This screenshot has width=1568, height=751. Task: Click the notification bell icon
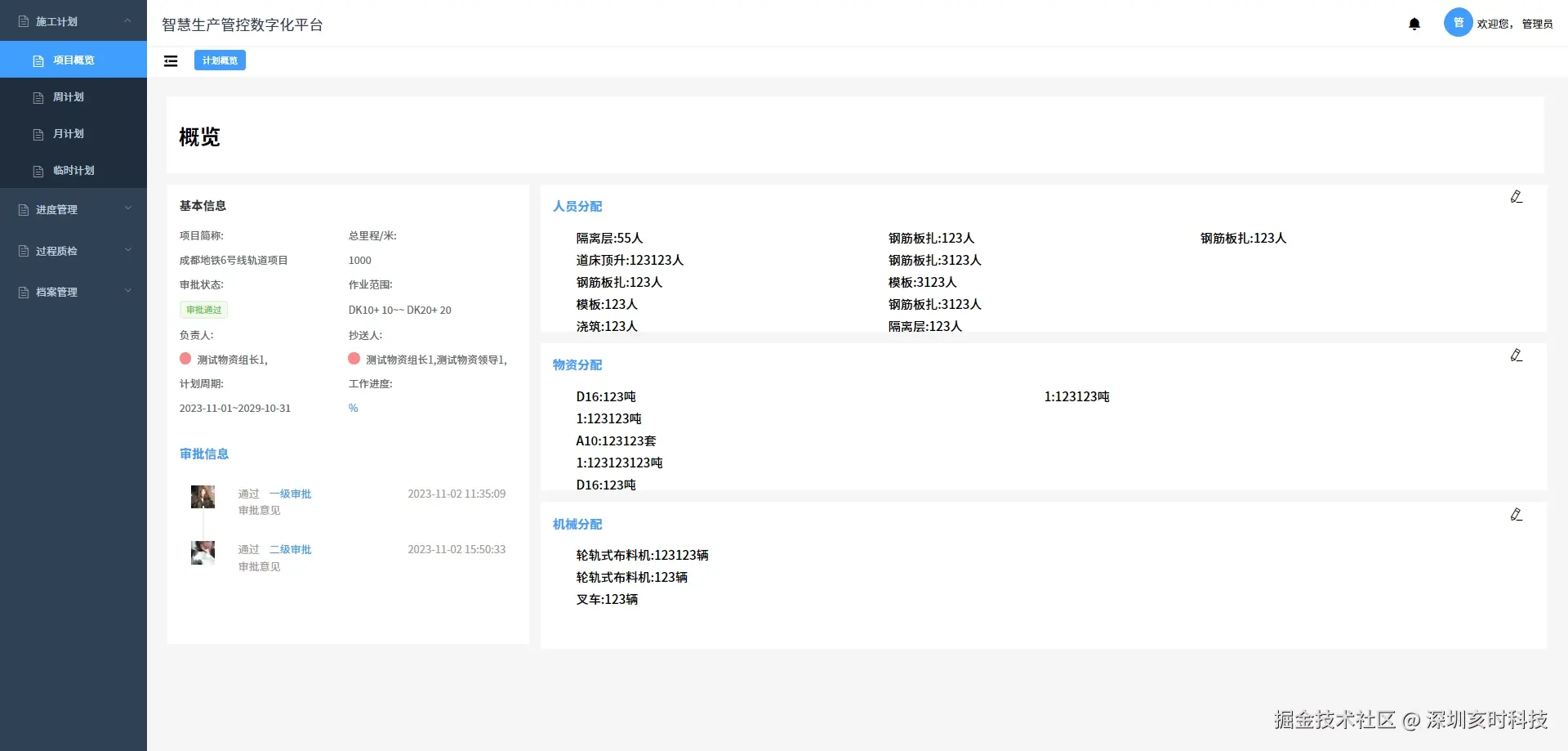pyautogui.click(x=1414, y=24)
